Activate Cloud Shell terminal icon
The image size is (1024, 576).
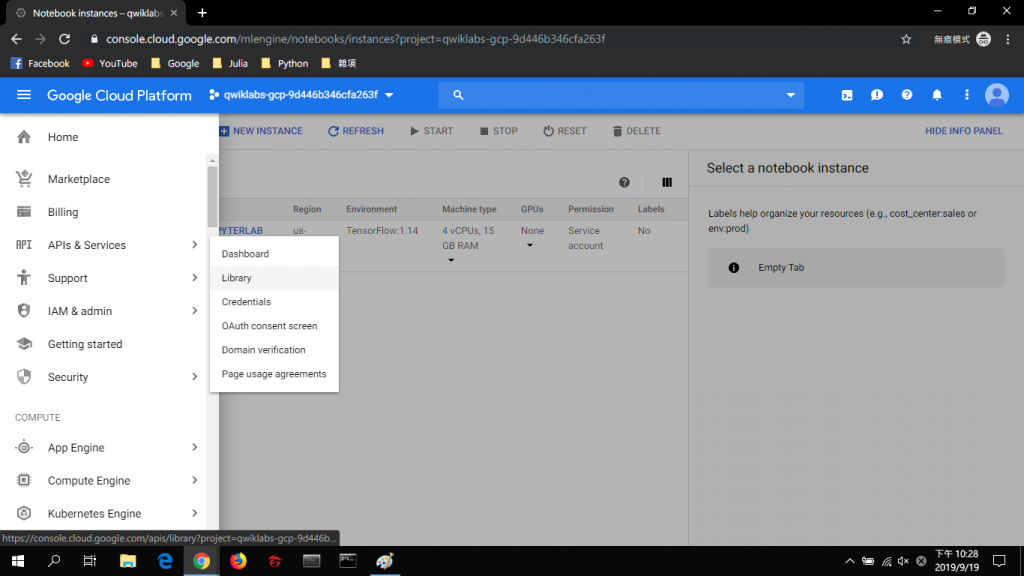(847, 95)
